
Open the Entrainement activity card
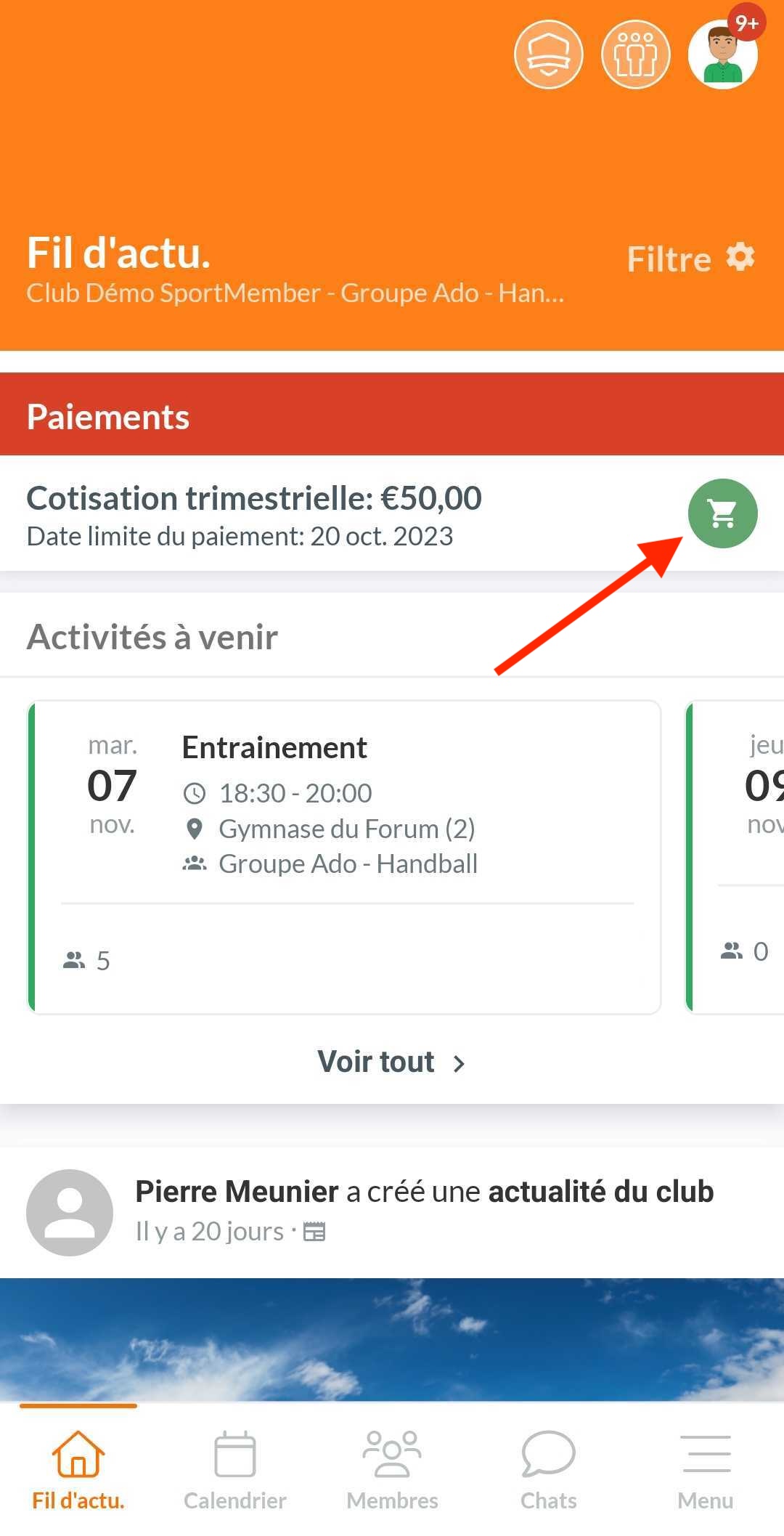click(x=344, y=857)
